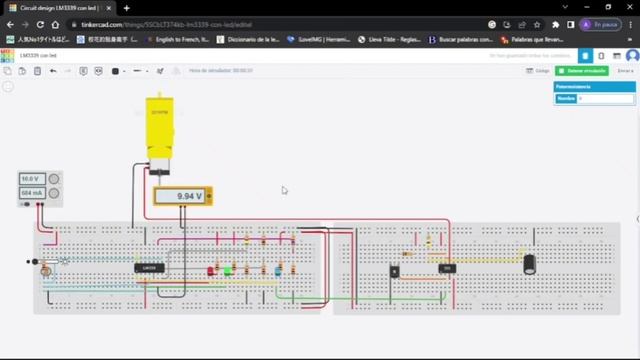
Task: Open the Buscar palabras con... bookmark
Action: (461, 40)
